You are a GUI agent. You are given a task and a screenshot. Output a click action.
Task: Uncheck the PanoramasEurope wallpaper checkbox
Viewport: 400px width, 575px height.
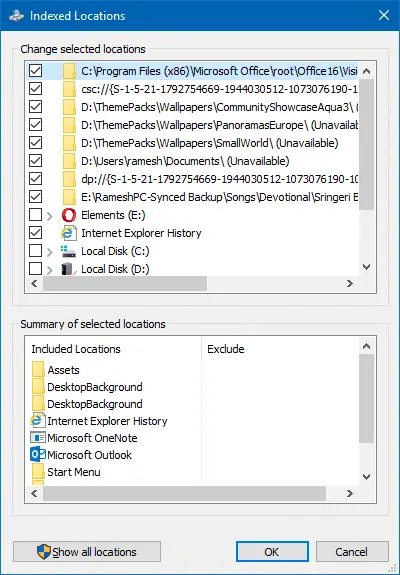coord(36,125)
